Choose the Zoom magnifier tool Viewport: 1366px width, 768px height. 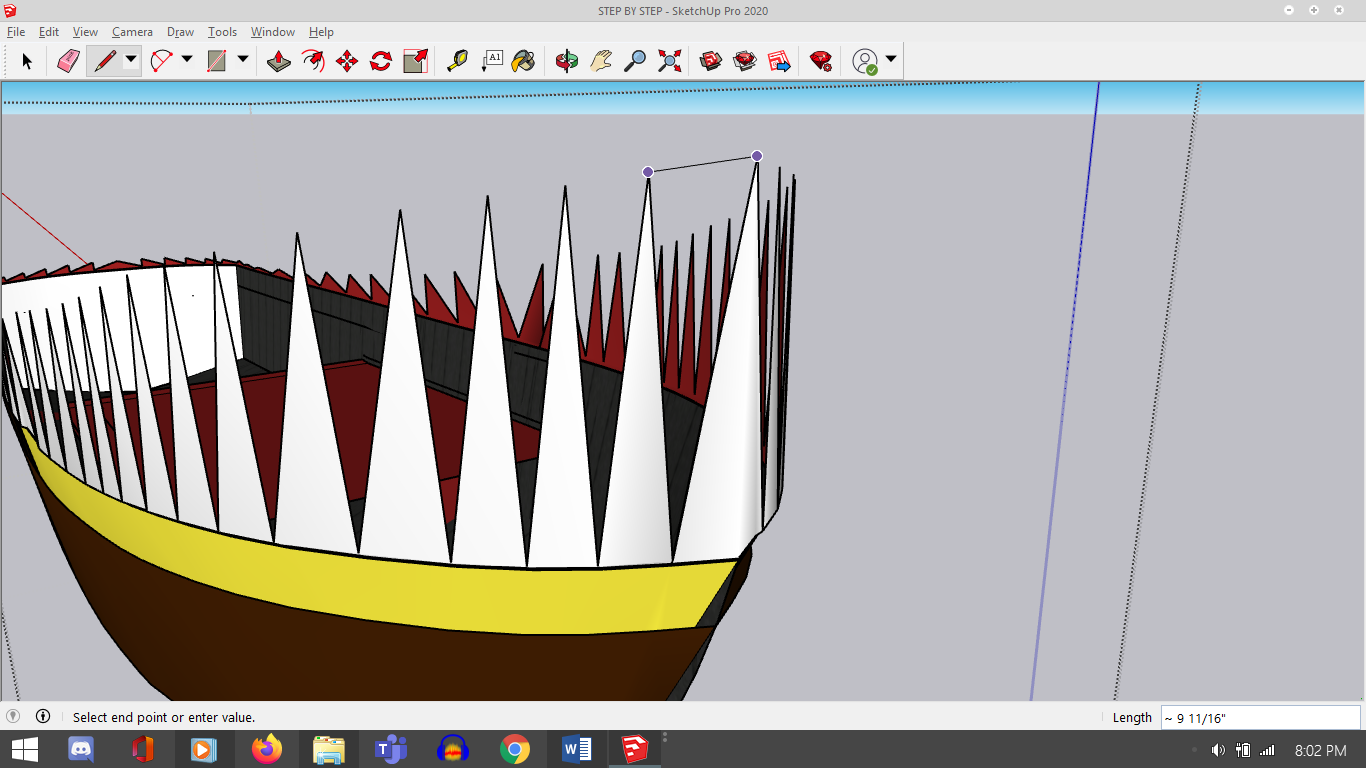click(635, 61)
